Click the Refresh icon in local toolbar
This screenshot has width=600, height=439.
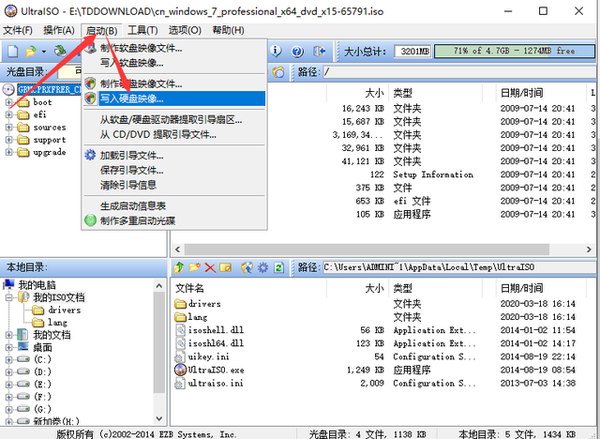tap(279, 268)
